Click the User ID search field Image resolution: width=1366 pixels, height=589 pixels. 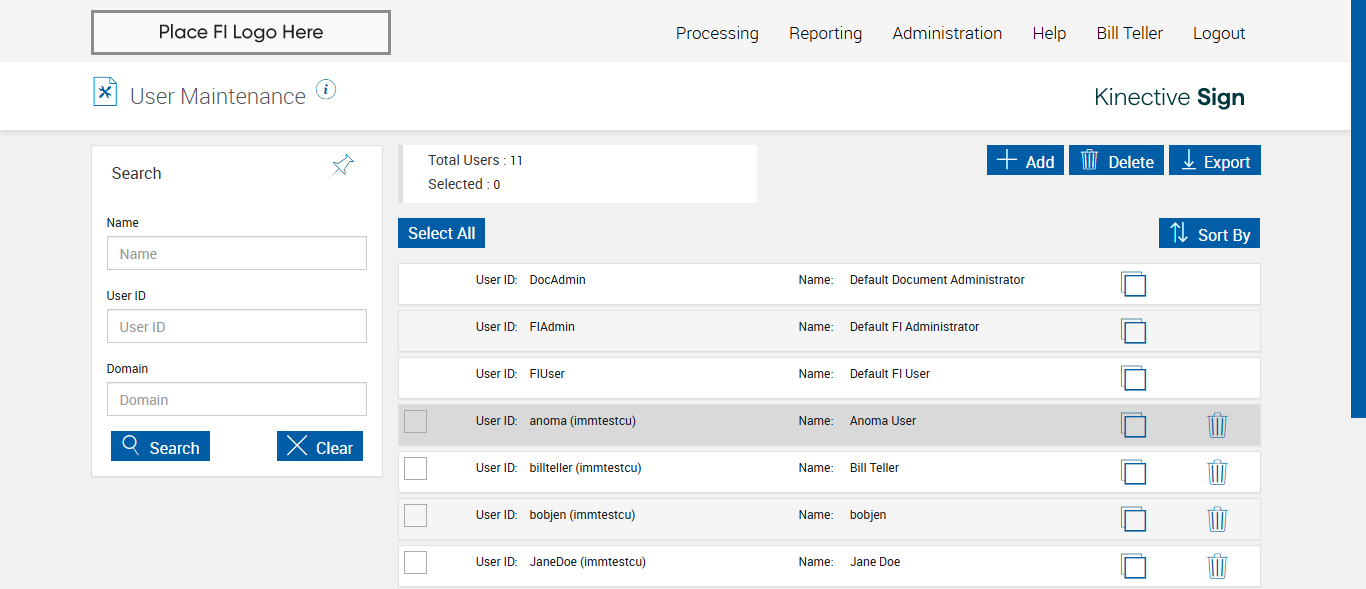[x=237, y=327]
